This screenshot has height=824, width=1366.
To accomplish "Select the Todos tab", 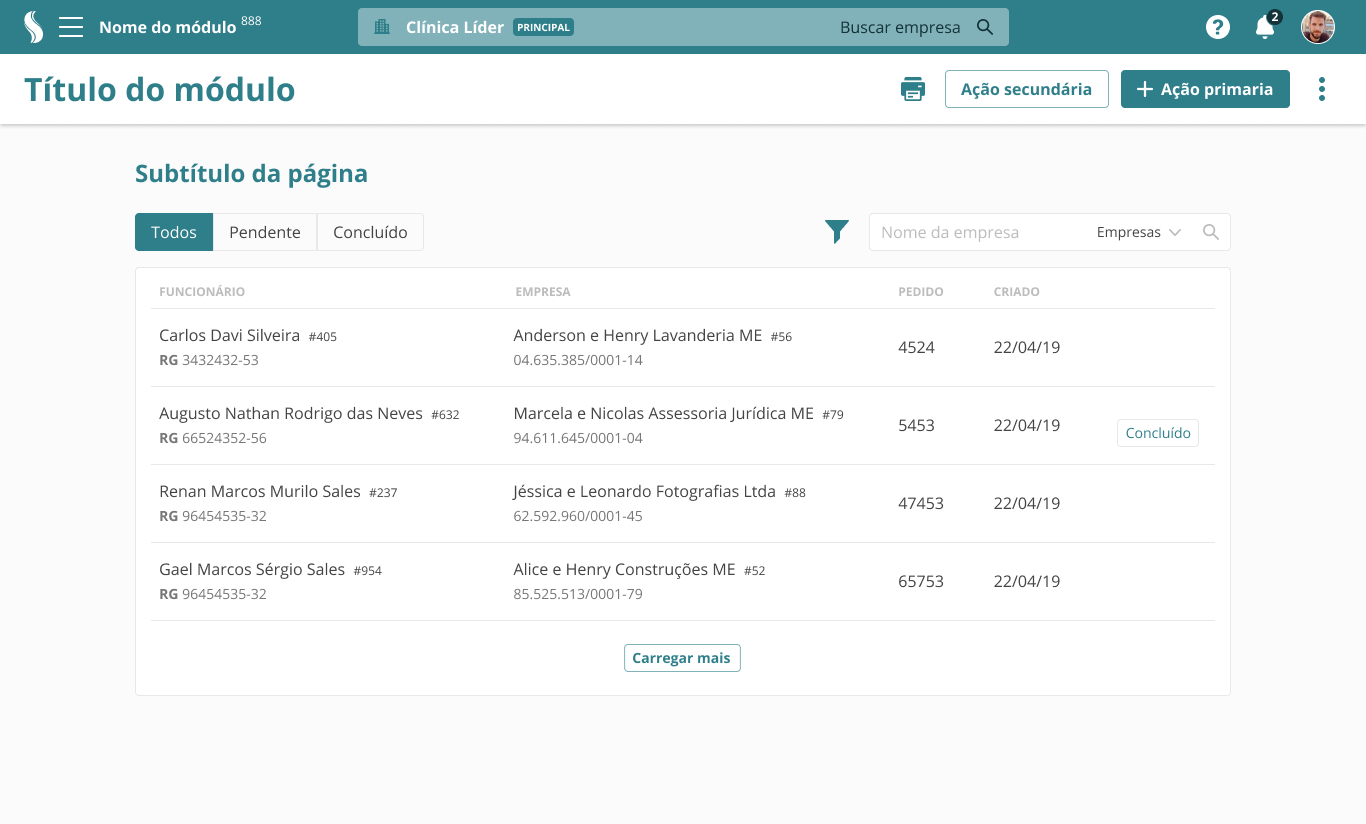I will click(x=174, y=232).
